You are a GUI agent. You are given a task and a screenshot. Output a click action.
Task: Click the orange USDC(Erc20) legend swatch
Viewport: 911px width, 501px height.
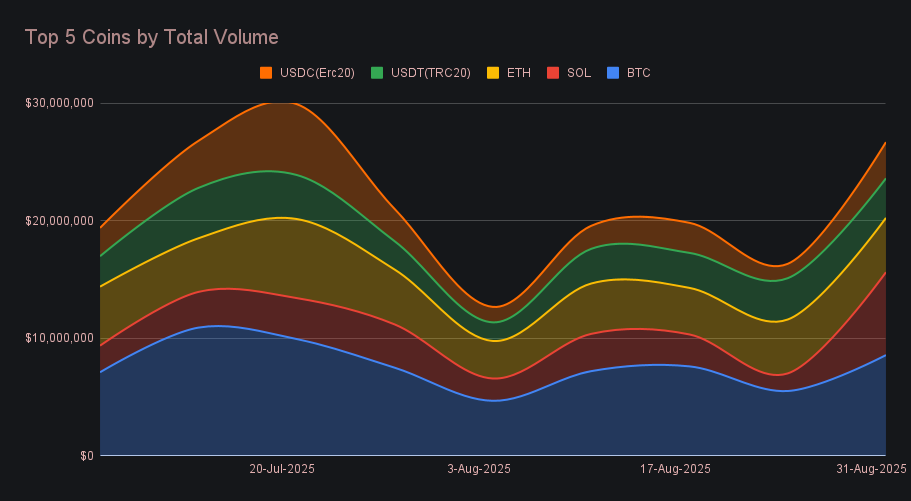pos(266,73)
